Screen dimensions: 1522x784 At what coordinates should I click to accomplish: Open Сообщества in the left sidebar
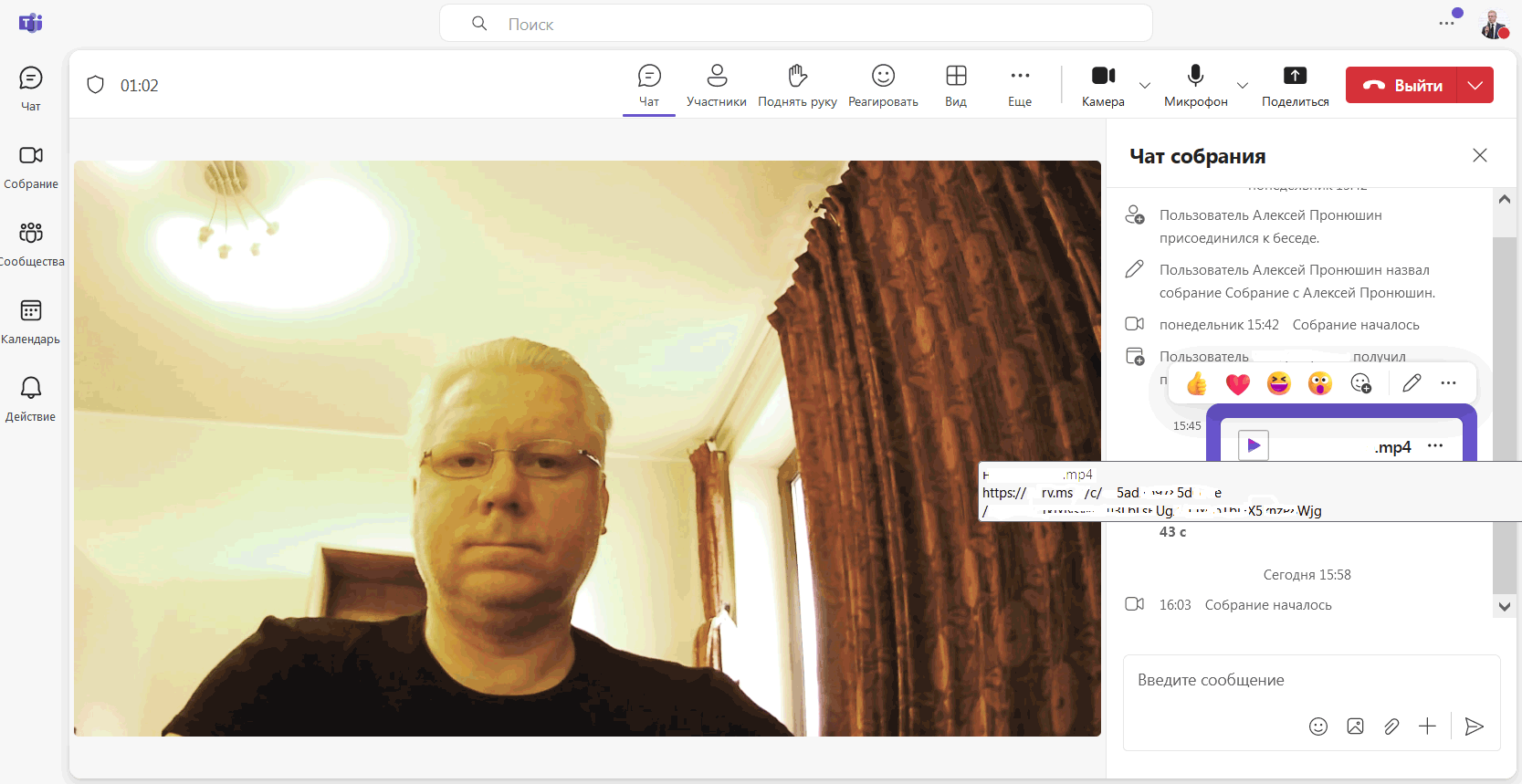pyautogui.click(x=31, y=245)
